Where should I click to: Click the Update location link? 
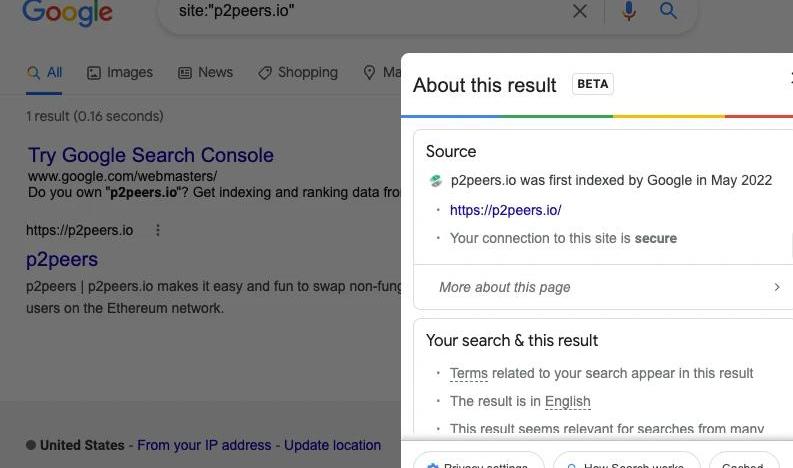pos(332,445)
